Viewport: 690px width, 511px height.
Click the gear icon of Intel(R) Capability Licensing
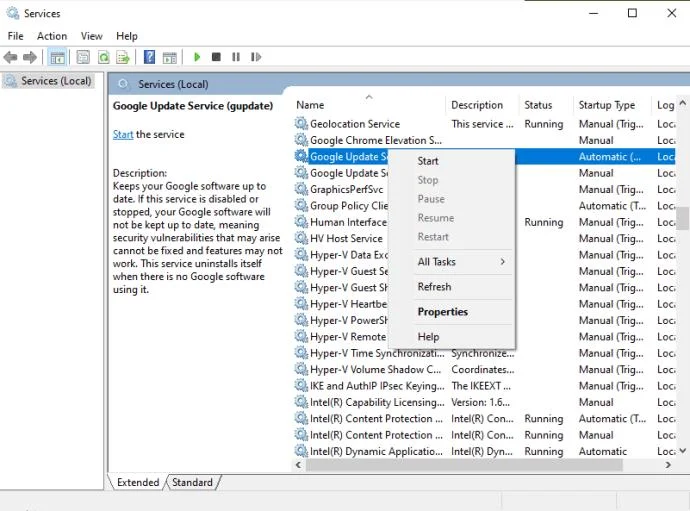click(301, 402)
